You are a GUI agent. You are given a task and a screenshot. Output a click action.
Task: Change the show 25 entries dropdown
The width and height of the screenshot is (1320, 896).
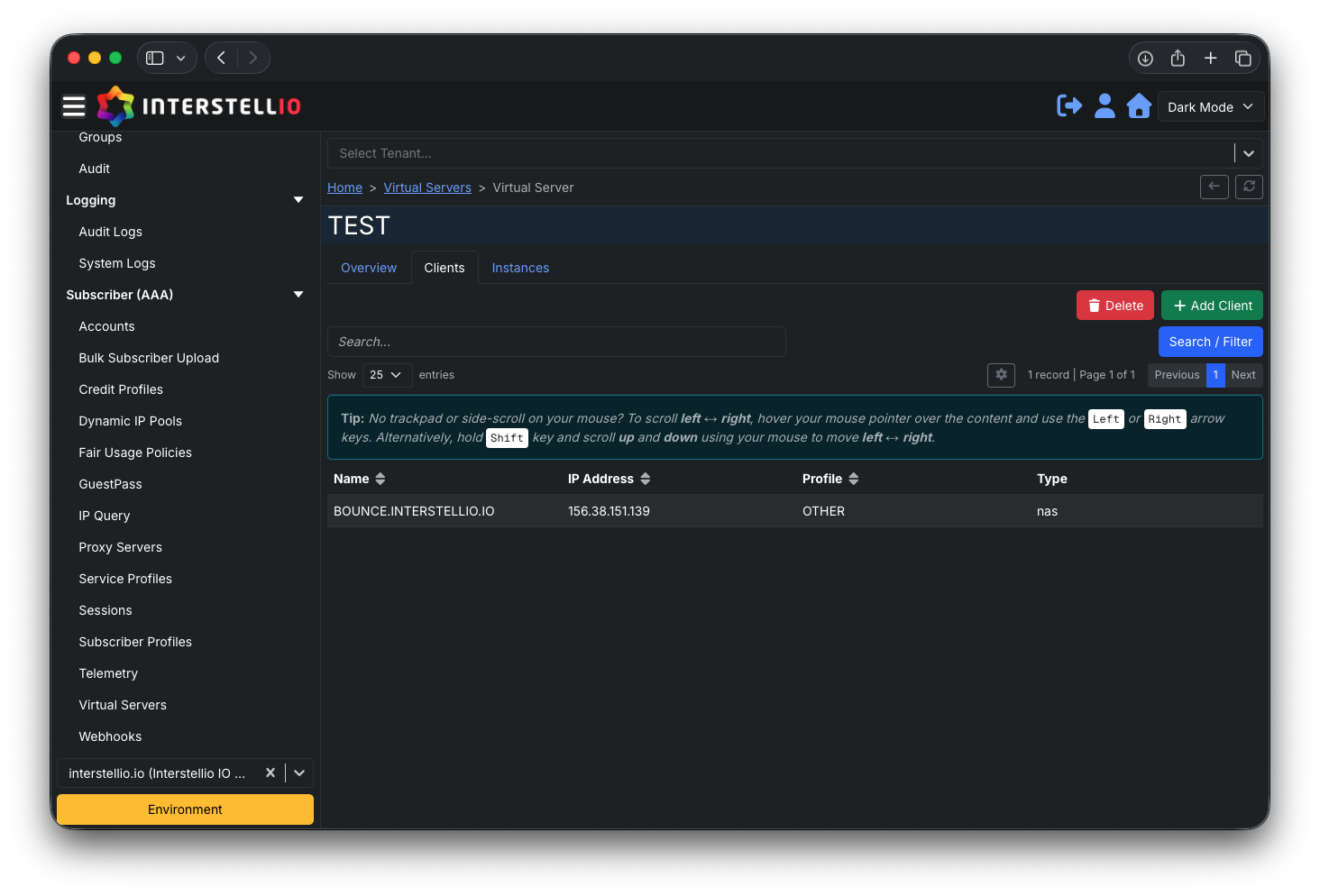(388, 375)
